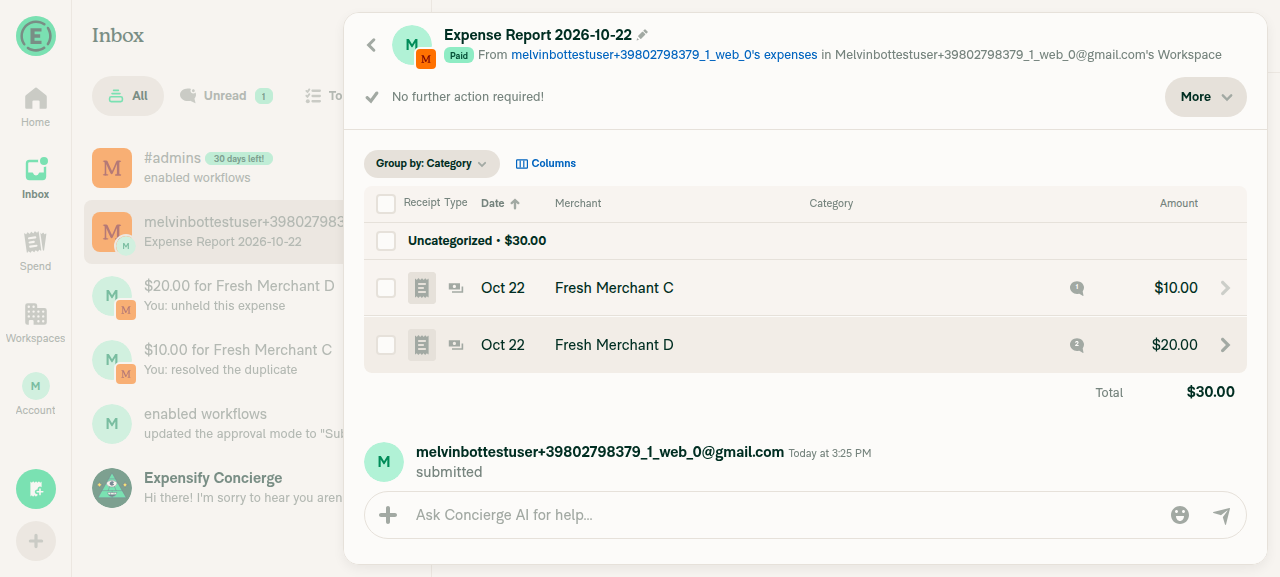Image resolution: width=1280 pixels, height=577 pixels.
Task: Open the emoji picker in composer
Action: (1180, 515)
